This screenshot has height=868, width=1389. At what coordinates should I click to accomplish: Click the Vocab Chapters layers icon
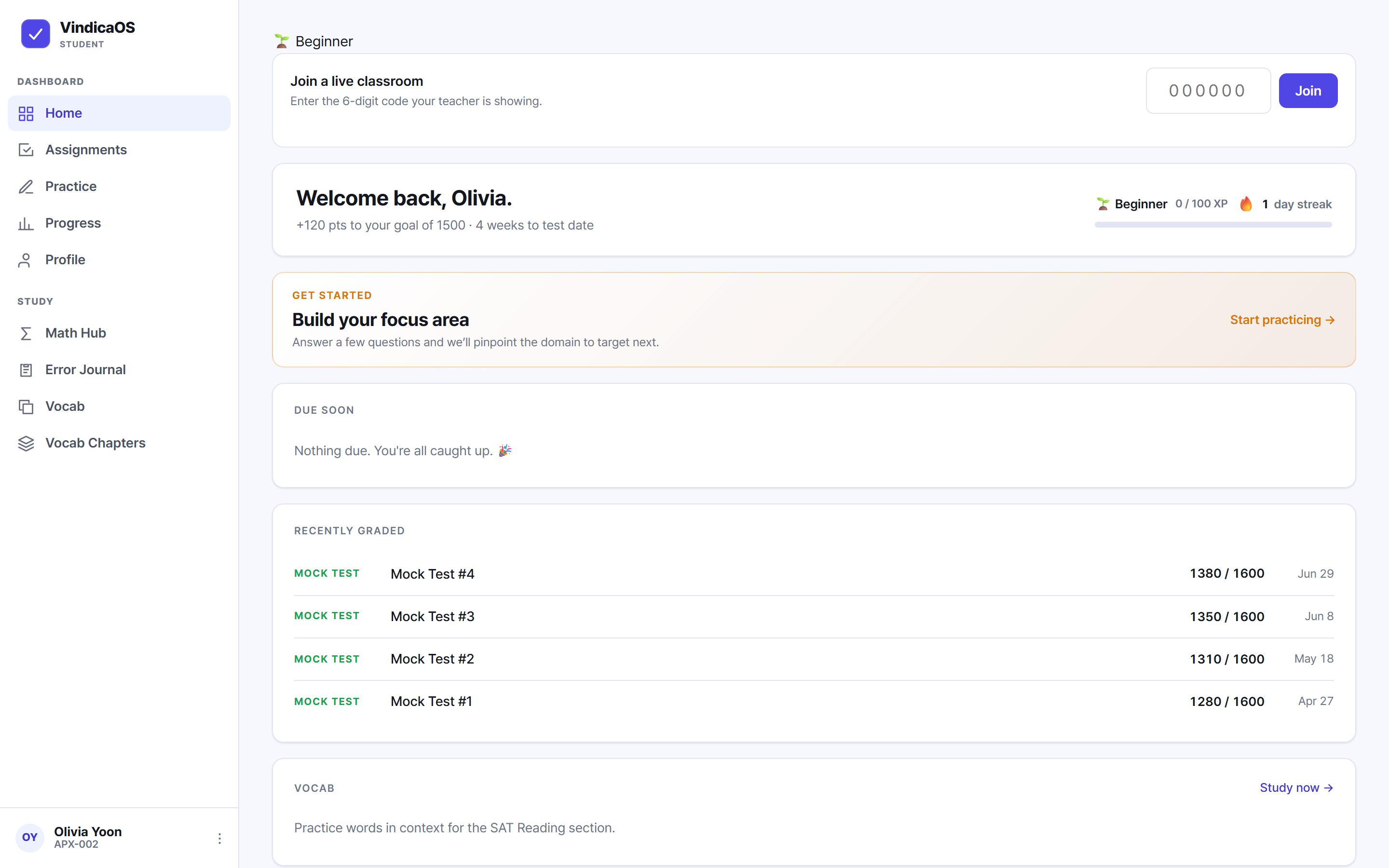pos(26,443)
